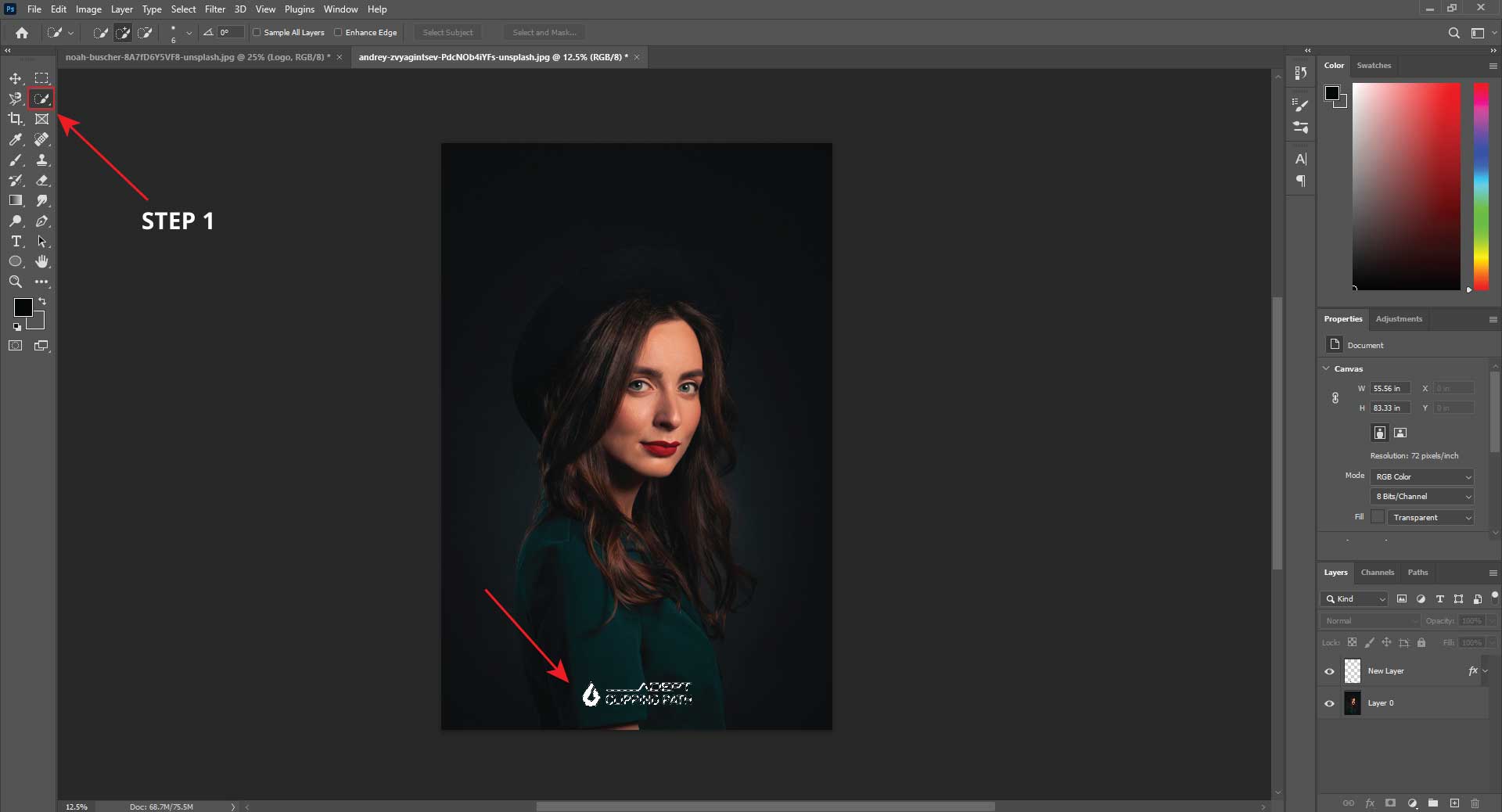This screenshot has height=812, width=1502.
Task: Click the Select Subject button
Action: click(447, 33)
